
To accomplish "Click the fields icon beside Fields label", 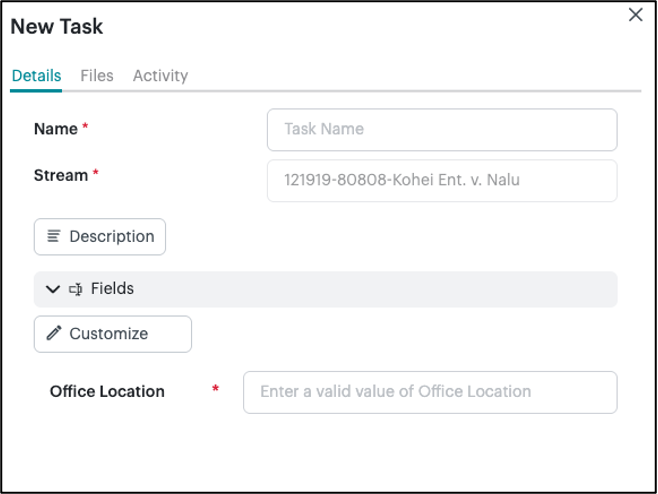I will 76,289.
